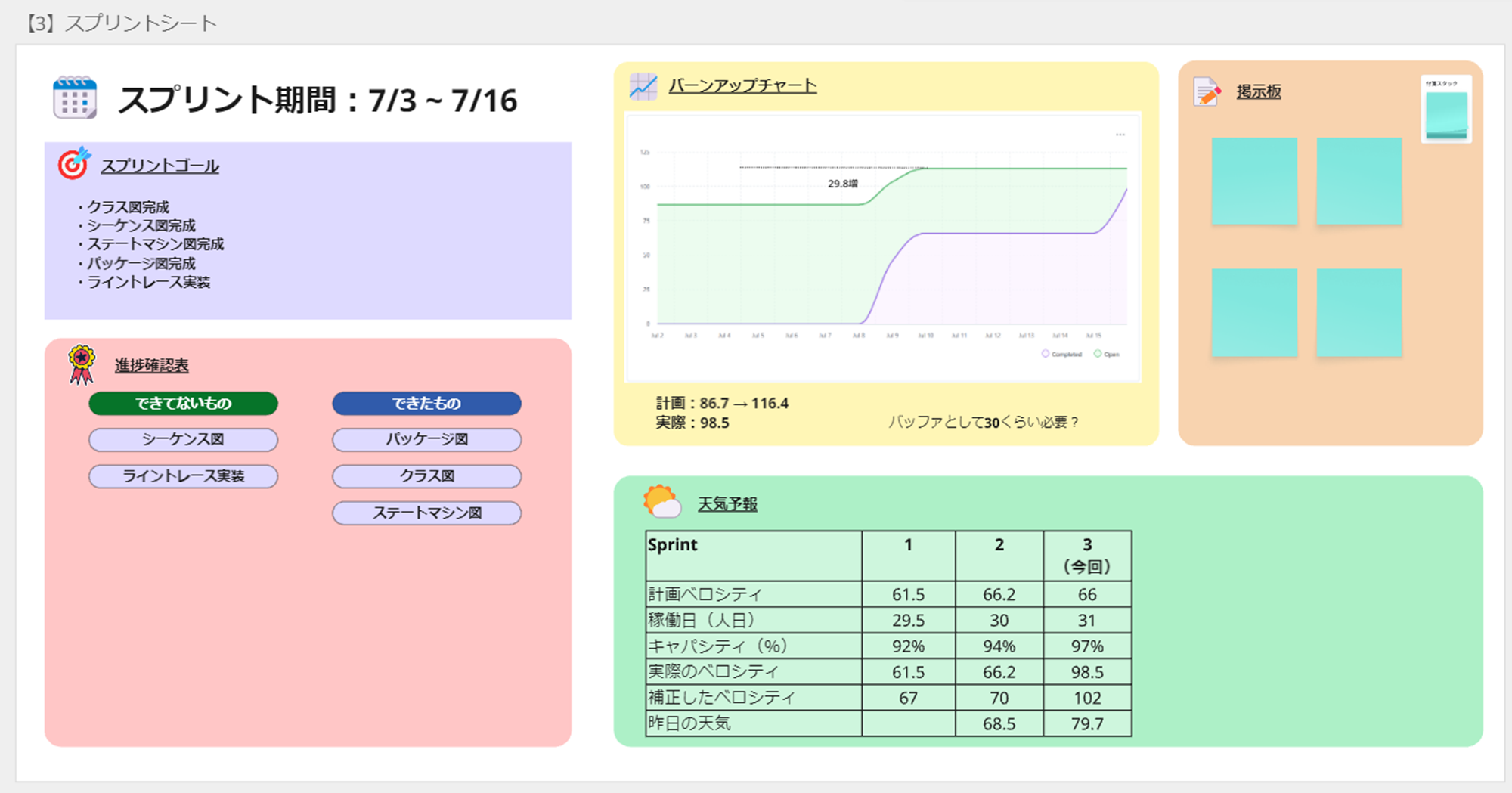Viewport: 1512px width, 793px height.
Task: Select the ステートマシン図 pill
Action: (427, 513)
